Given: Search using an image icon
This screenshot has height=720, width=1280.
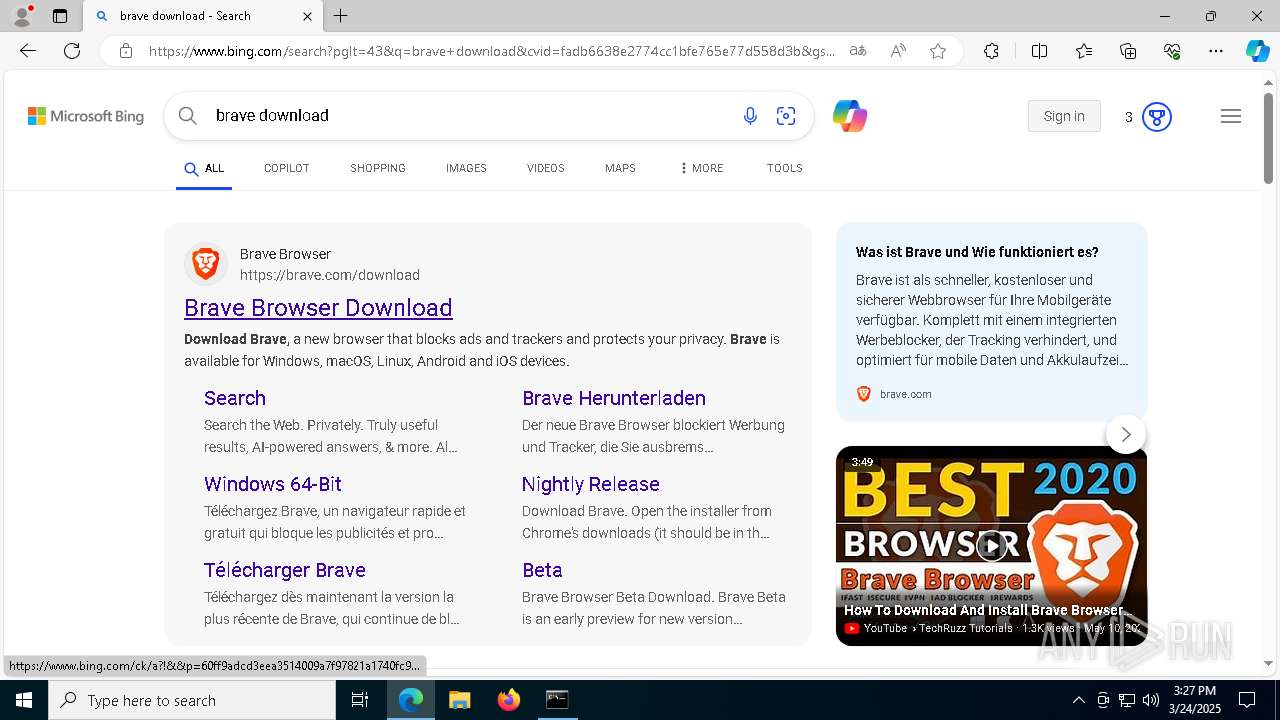Looking at the screenshot, I should click(786, 116).
